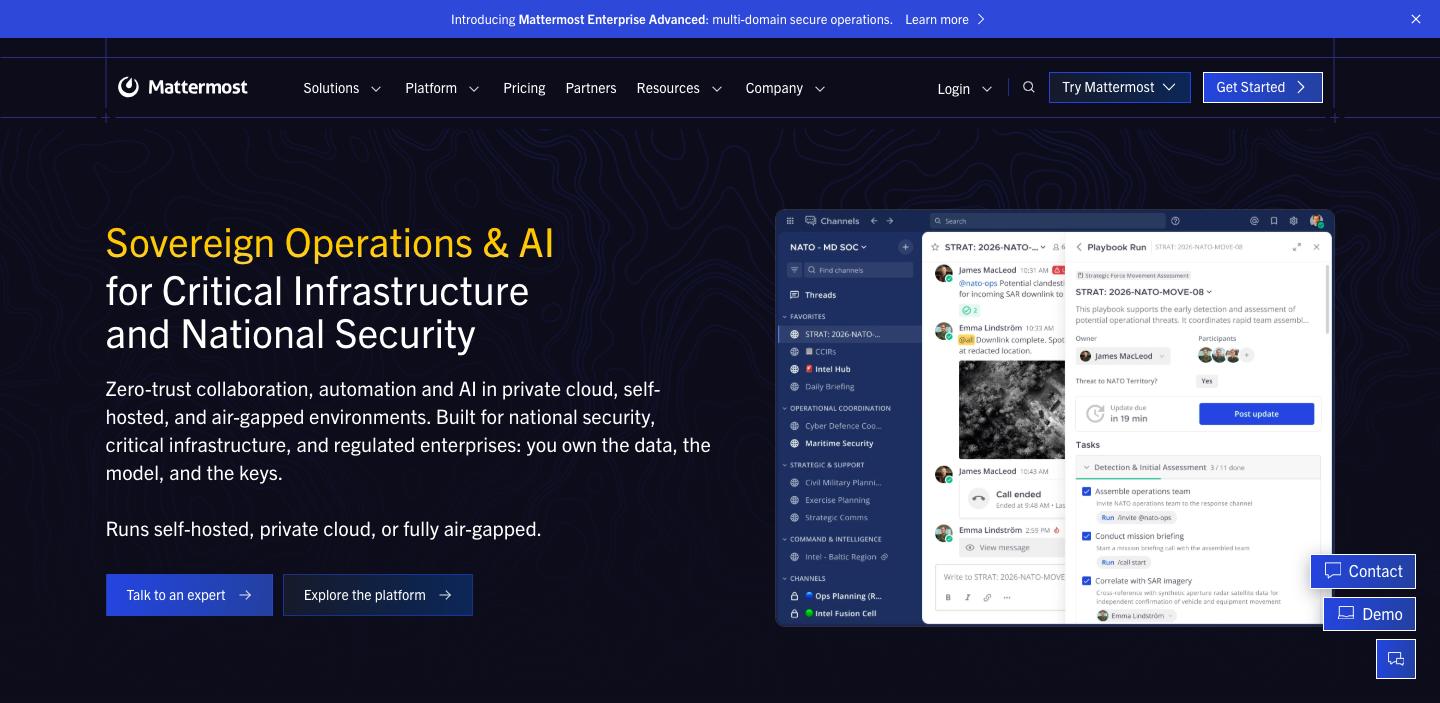Open the NATO - MD SOC team menu
This screenshot has width=1440, height=703.
pyautogui.click(x=828, y=247)
